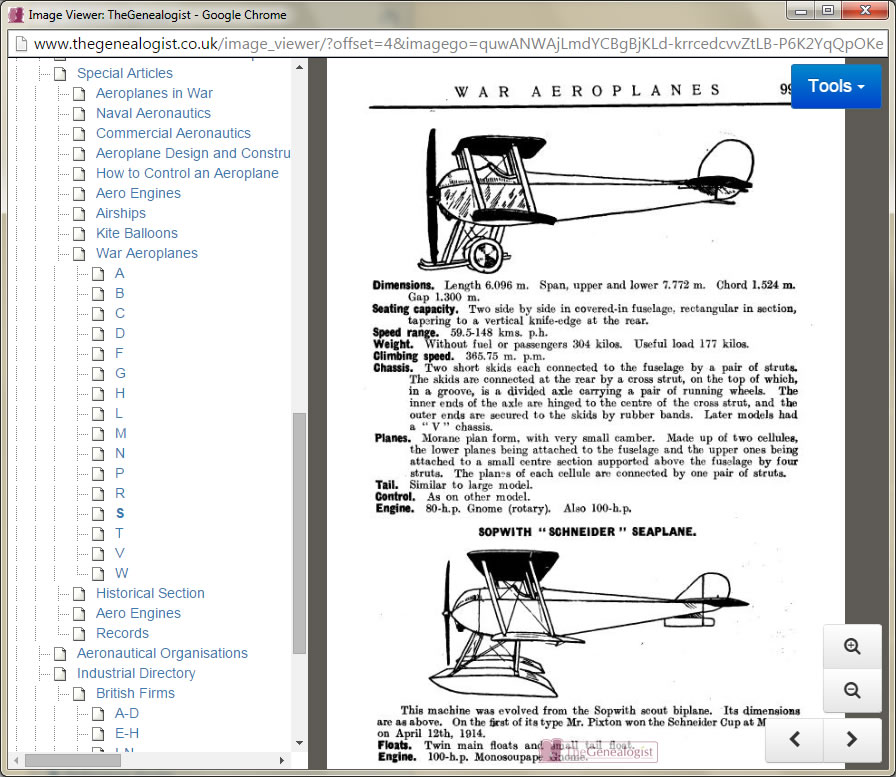Open the Aeroplanes in War article

click(x=154, y=93)
